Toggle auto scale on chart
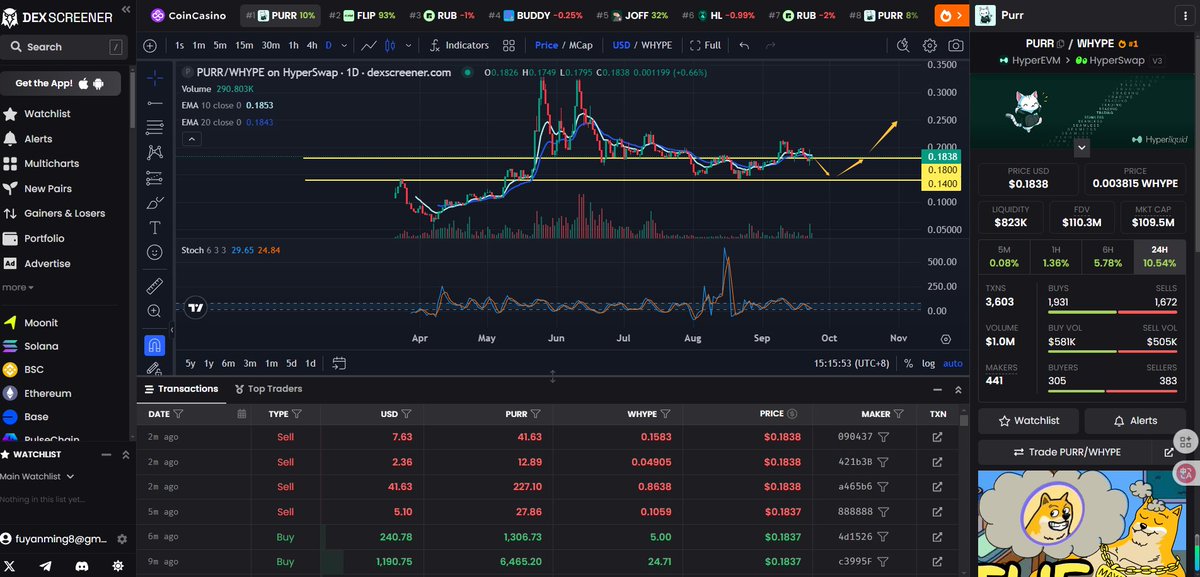1200x577 pixels. coord(952,364)
